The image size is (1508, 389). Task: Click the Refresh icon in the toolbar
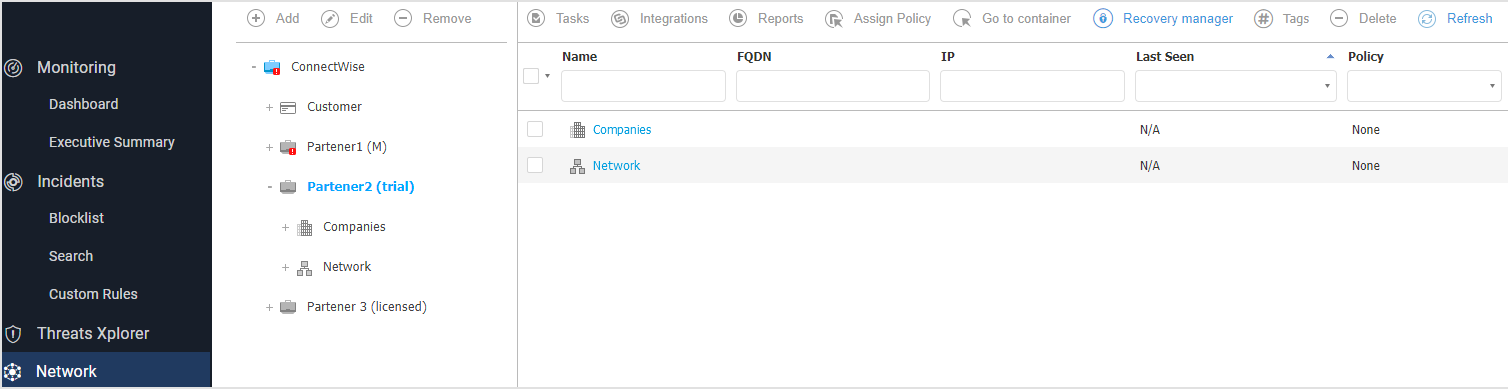[1427, 19]
